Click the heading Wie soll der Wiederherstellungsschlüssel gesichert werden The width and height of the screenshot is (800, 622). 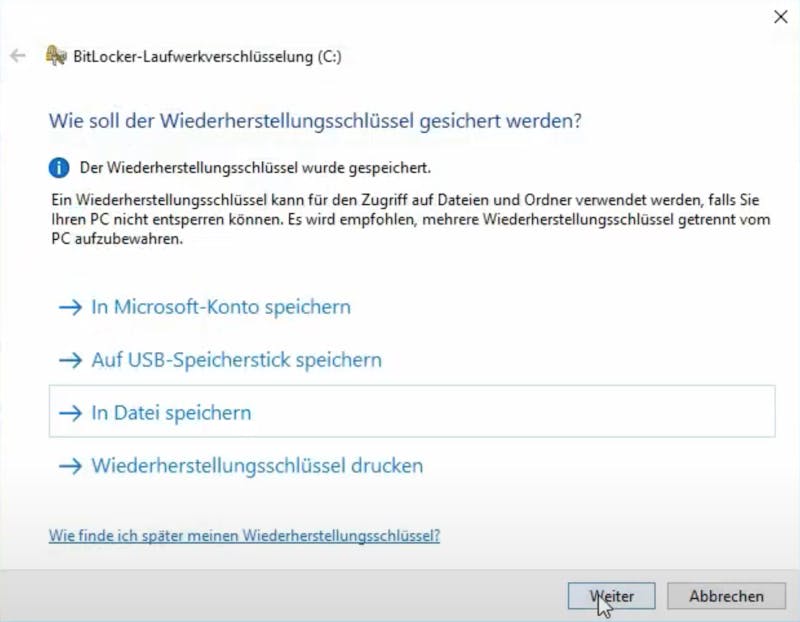(x=315, y=121)
